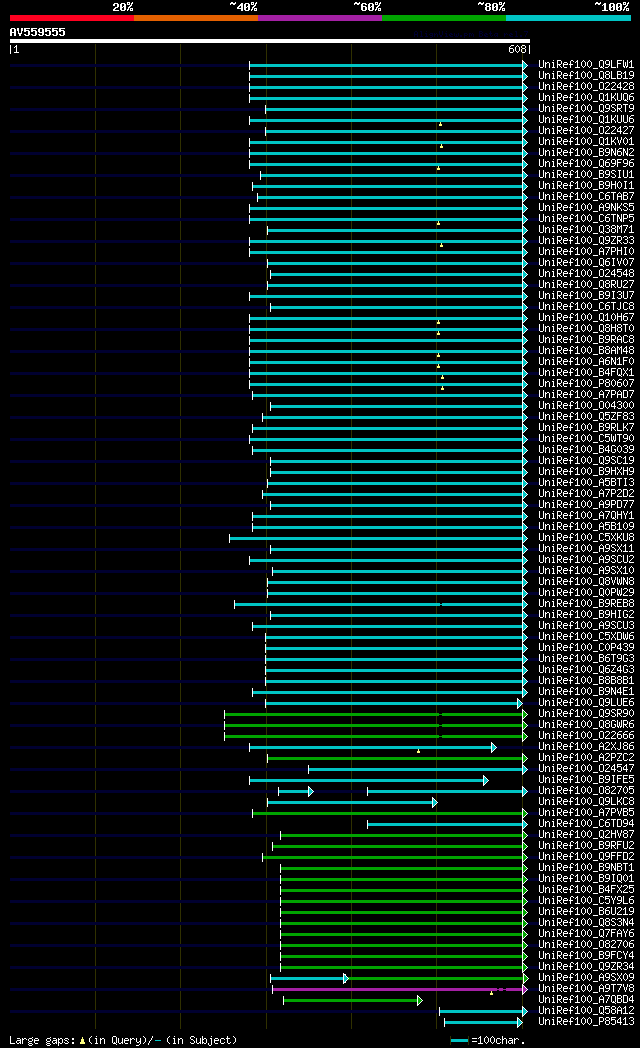Click the cyan alignment bar for UniRef100_C5XKU8
This screenshot has width=640, height=1048.
click(x=378, y=538)
